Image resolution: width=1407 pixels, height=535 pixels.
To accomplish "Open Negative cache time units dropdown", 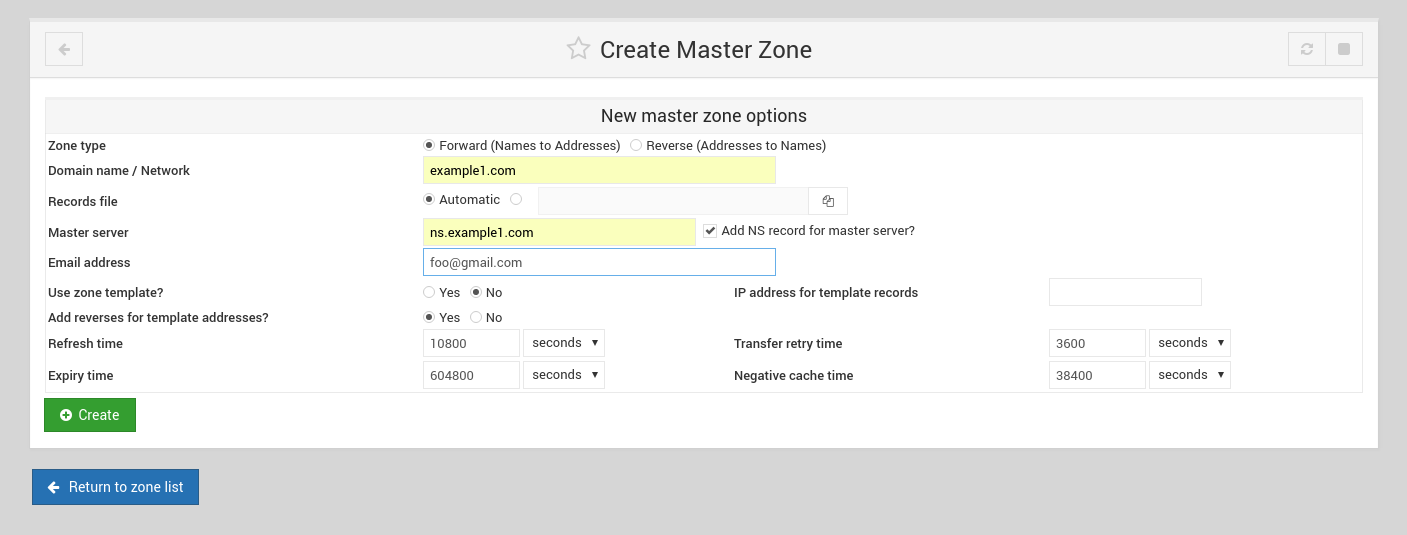I will coord(1190,375).
